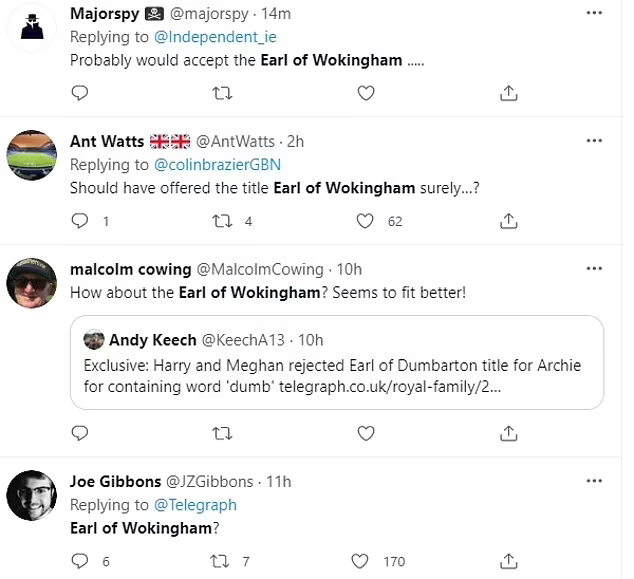Open malcolm cowing's profile picture
Screen dimensions: 634x579
[x=30, y=284]
